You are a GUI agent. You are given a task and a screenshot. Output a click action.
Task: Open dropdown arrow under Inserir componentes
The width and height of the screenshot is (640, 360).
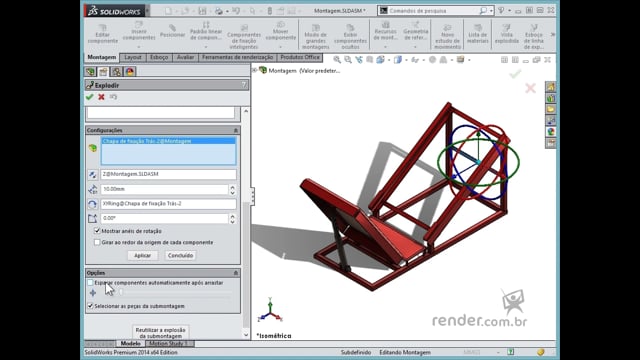pyautogui.click(x=139, y=47)
